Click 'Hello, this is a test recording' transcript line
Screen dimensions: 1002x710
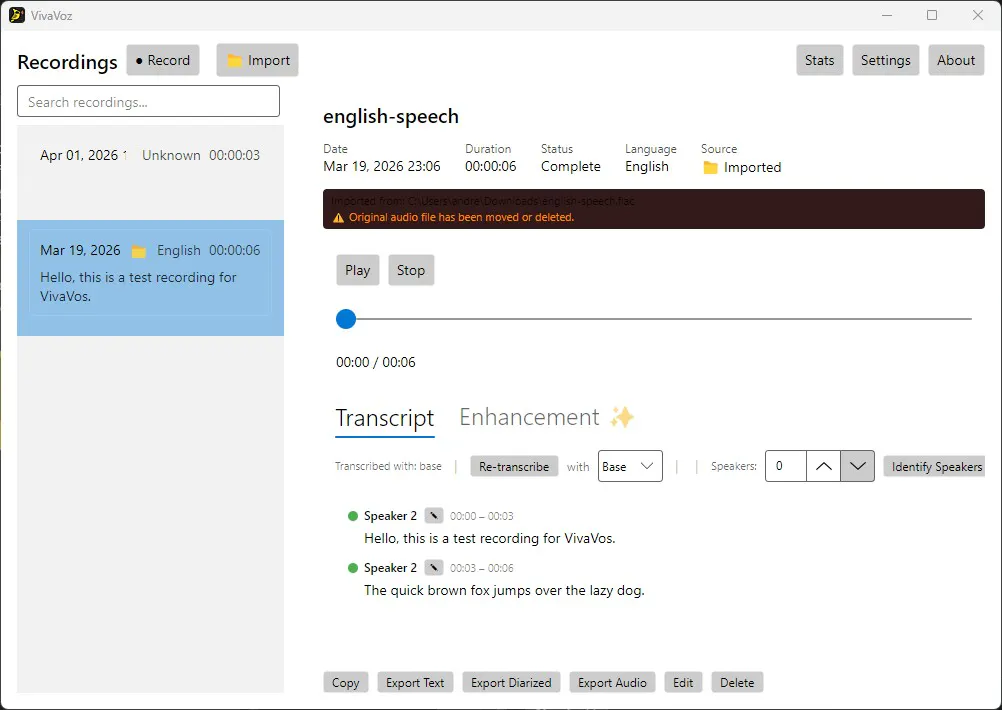489,538
